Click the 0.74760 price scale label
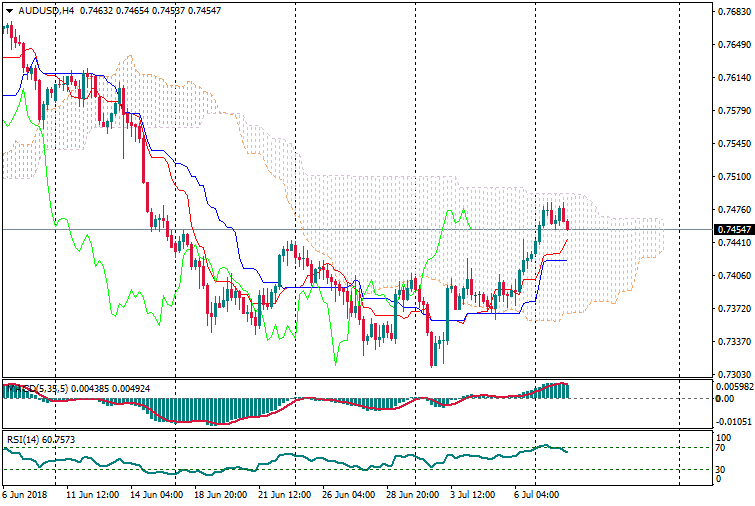The width and height of the screenshot is (755, 506). click(x=733, y=210)
